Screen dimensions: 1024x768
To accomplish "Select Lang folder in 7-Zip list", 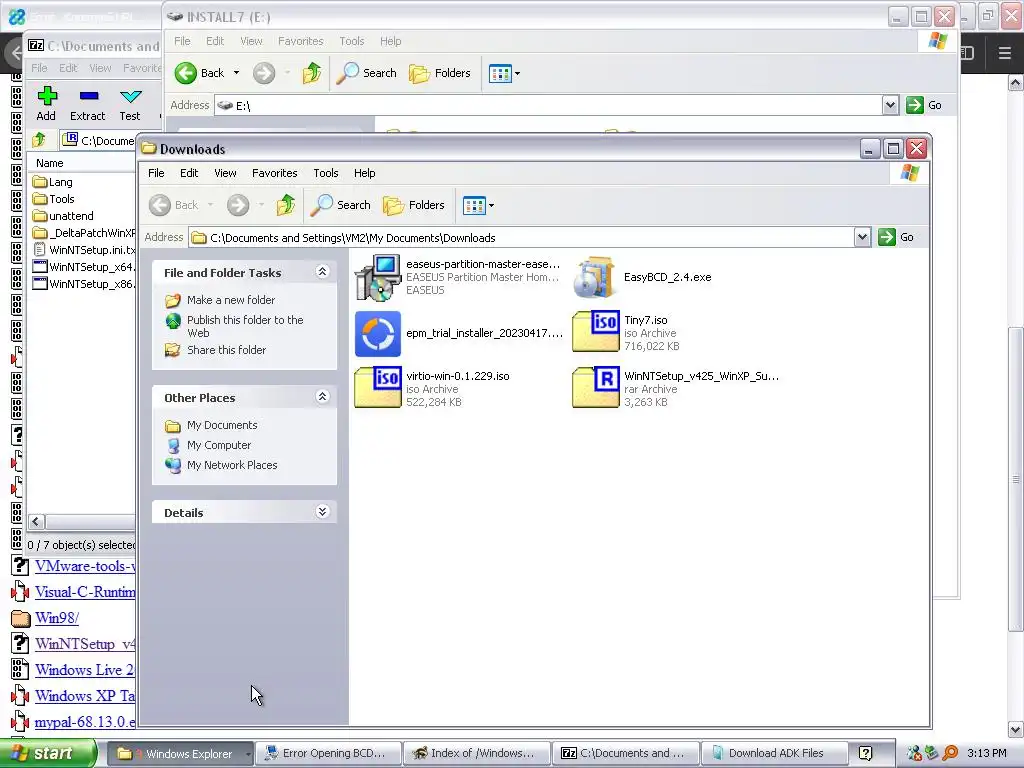I will [53, 182].
